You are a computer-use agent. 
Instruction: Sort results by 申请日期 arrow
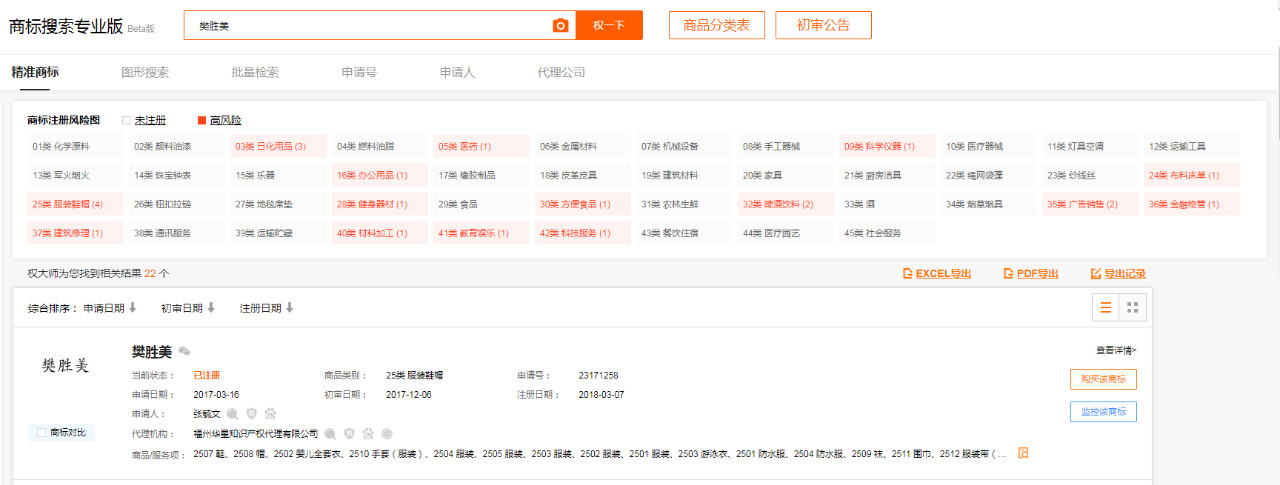point(132,308)
